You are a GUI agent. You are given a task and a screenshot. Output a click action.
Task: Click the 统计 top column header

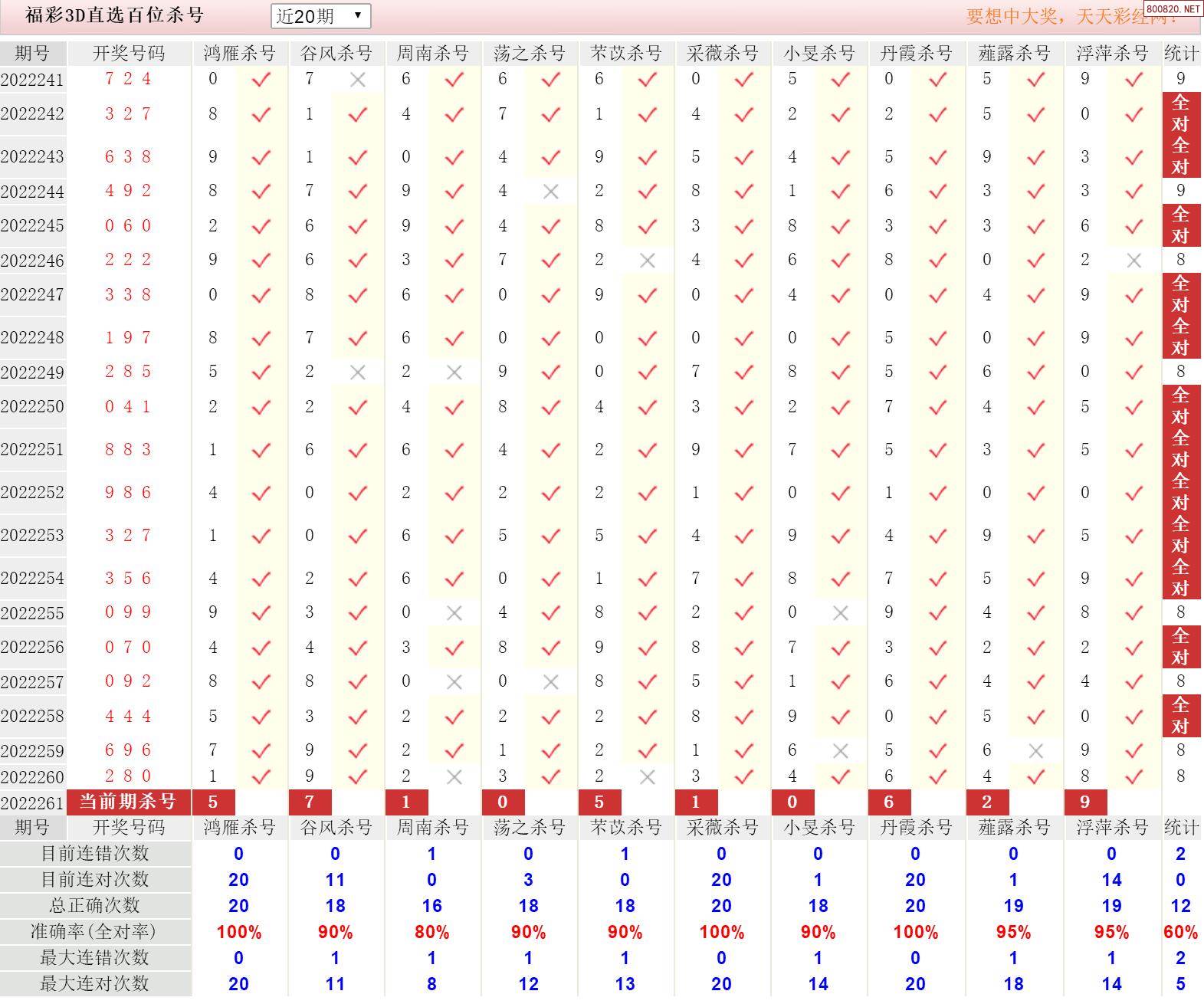coord(1181,53)
